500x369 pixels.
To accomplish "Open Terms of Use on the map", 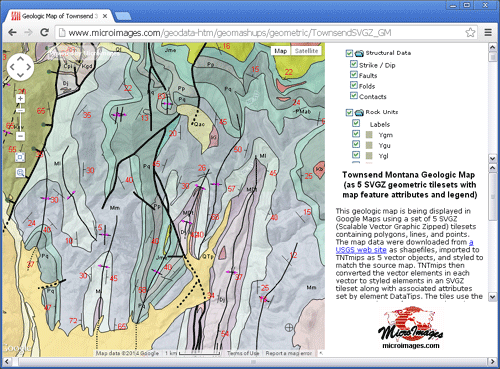I will point(243,353).
